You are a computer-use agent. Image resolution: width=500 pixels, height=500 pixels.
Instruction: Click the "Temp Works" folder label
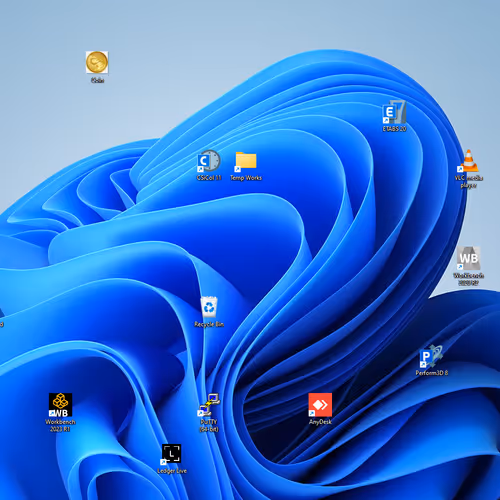tap(246, 178)
